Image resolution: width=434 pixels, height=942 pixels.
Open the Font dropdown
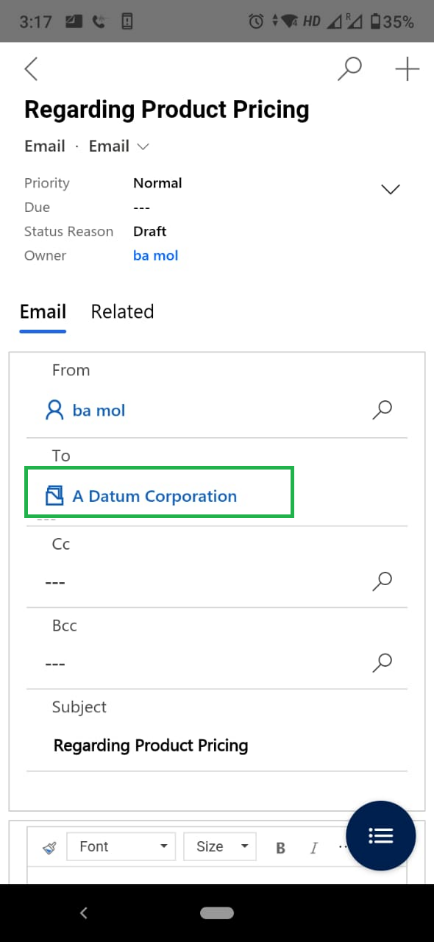coord(121,847)
